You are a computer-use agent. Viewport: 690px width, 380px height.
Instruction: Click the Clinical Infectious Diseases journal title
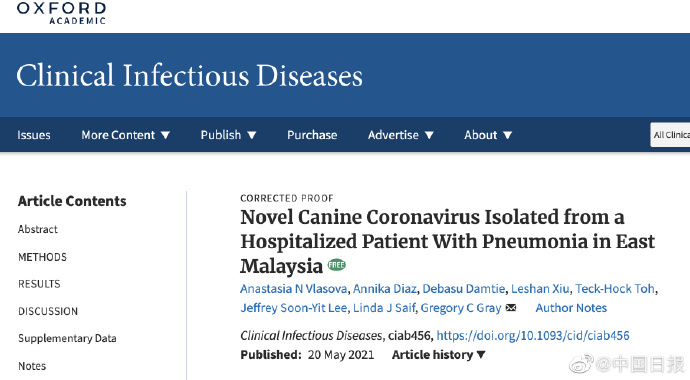[190, 75]
